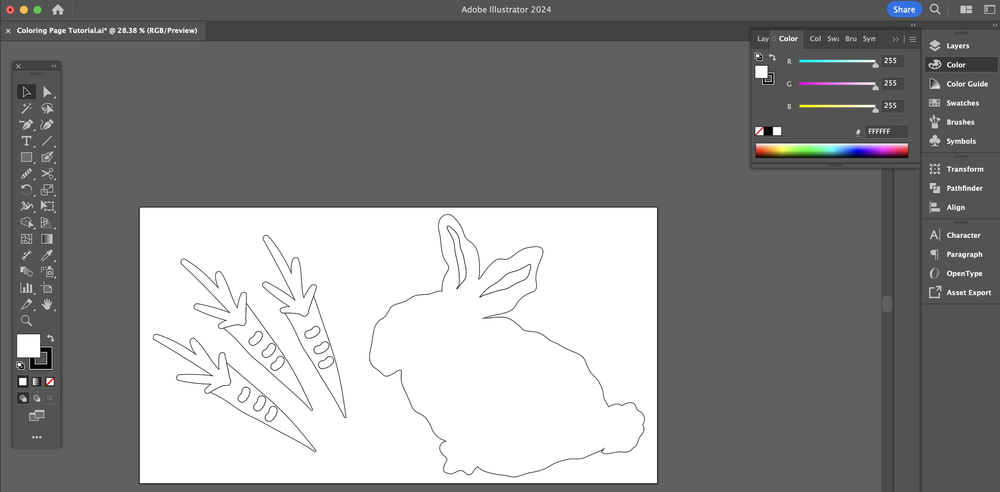Screen dimensions: 1000x492
Task: Activate the Type tool
Action: tap(27, 141)
